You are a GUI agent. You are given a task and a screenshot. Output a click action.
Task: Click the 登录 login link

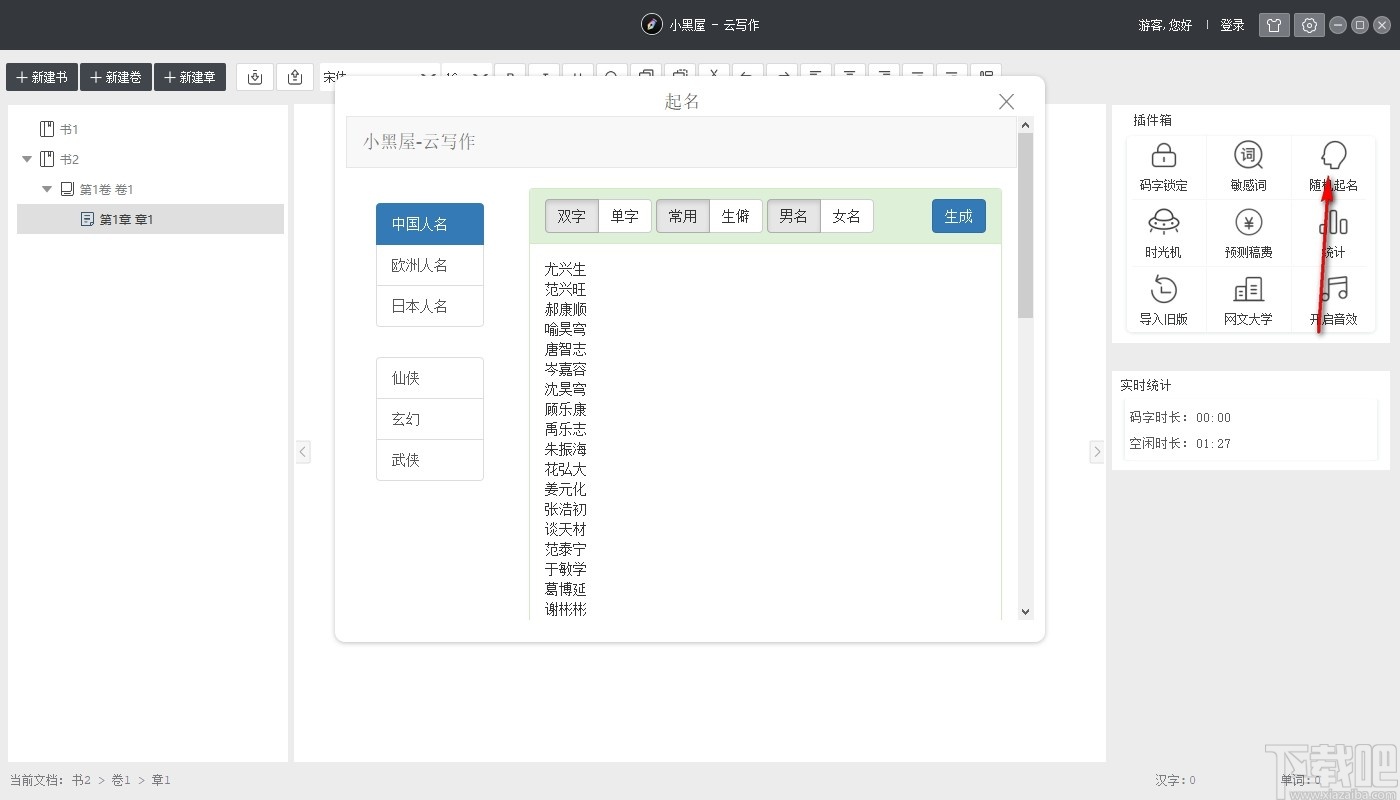coord(1232,25)
